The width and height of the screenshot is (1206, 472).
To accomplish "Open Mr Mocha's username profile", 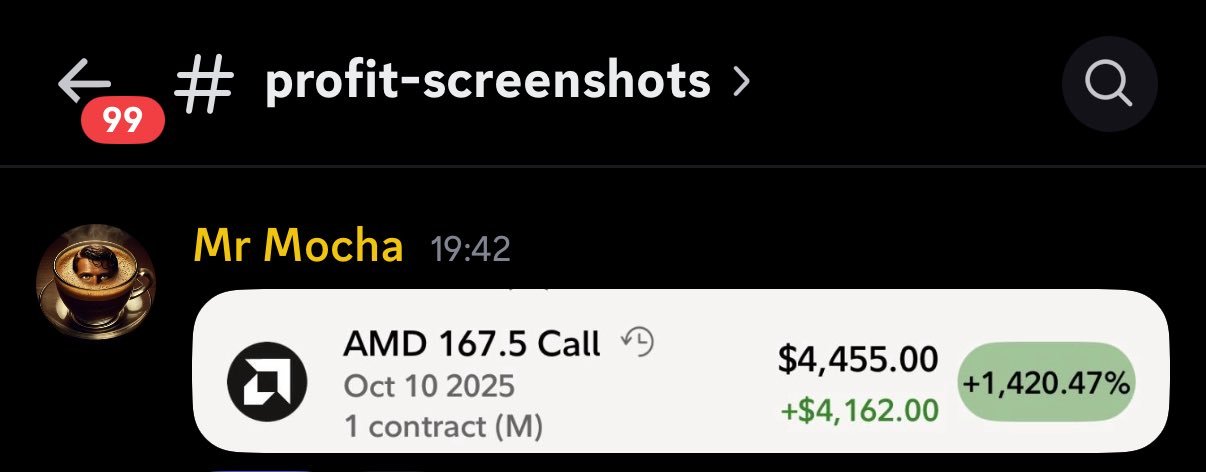I will pyautogui.click(x=298, y=246).
